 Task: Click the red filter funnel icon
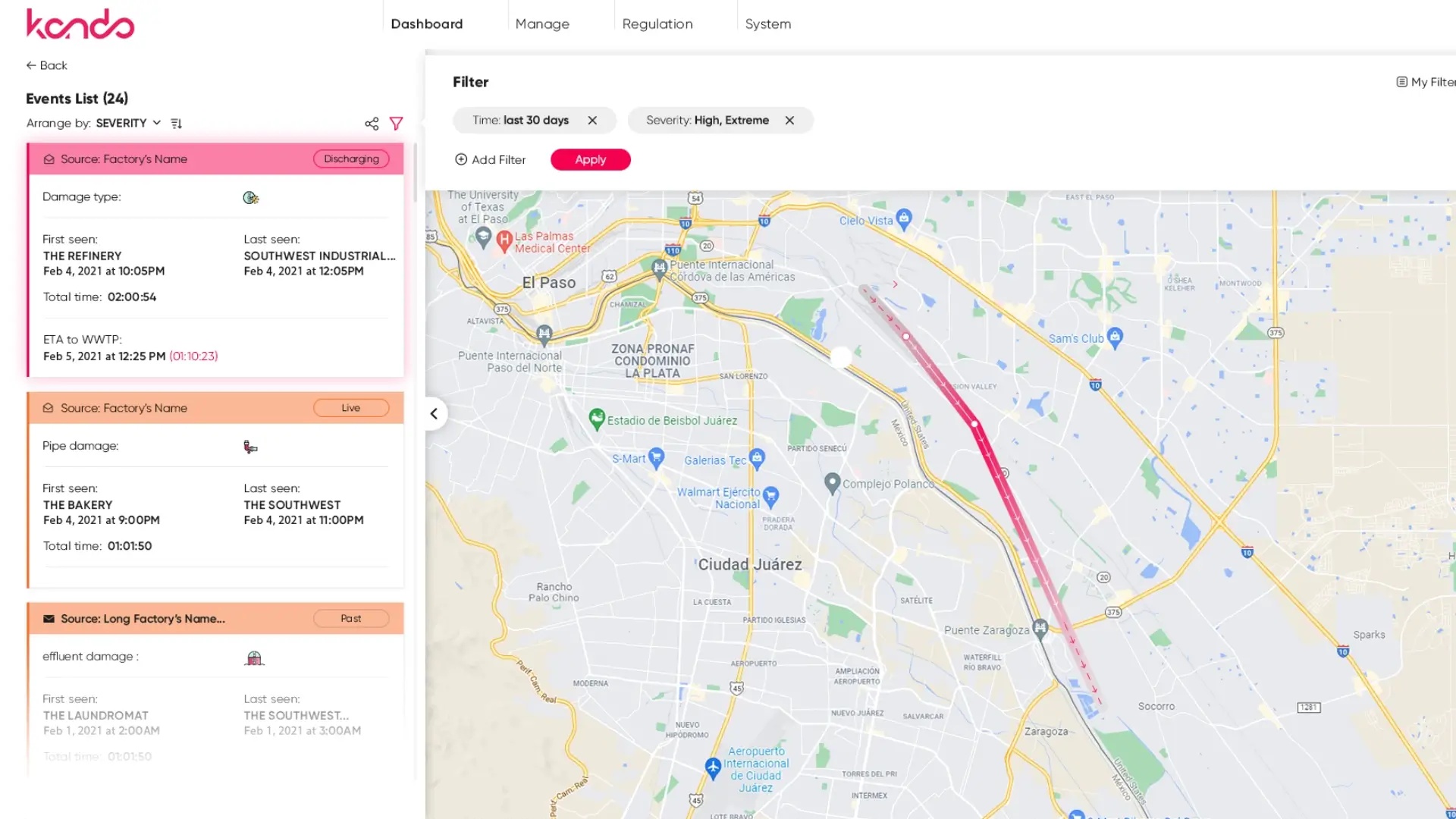click(x=396, y=124)
